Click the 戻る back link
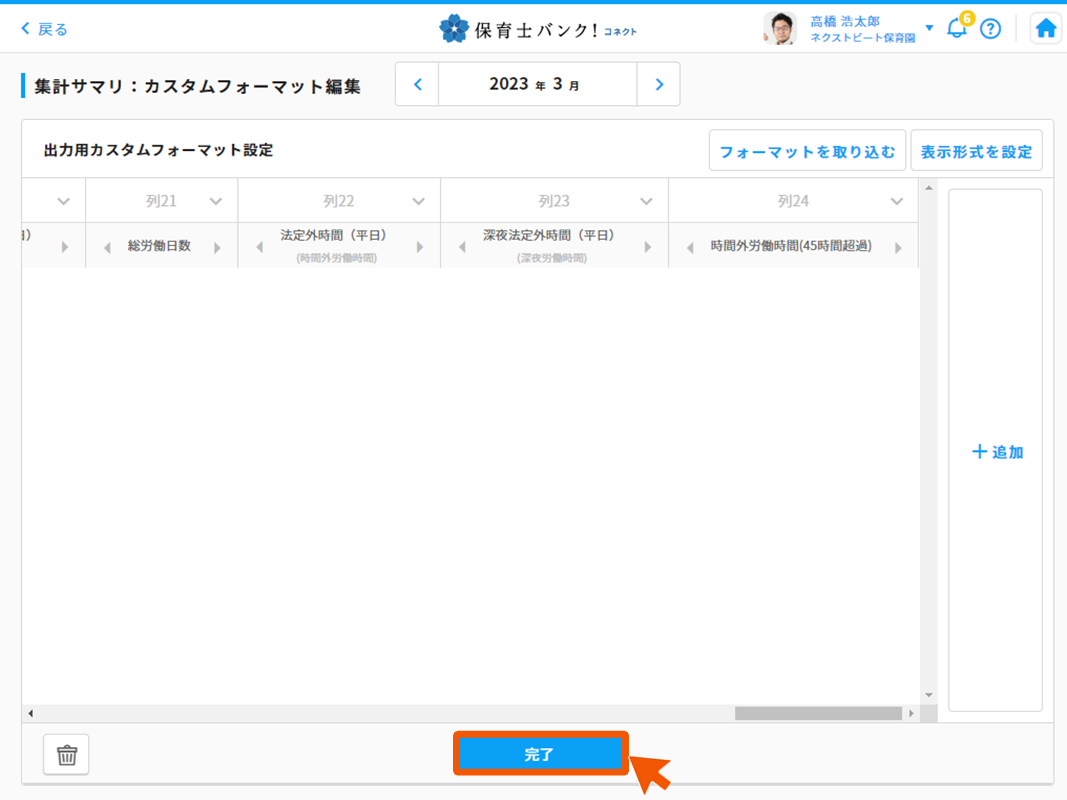 point(45,29)
